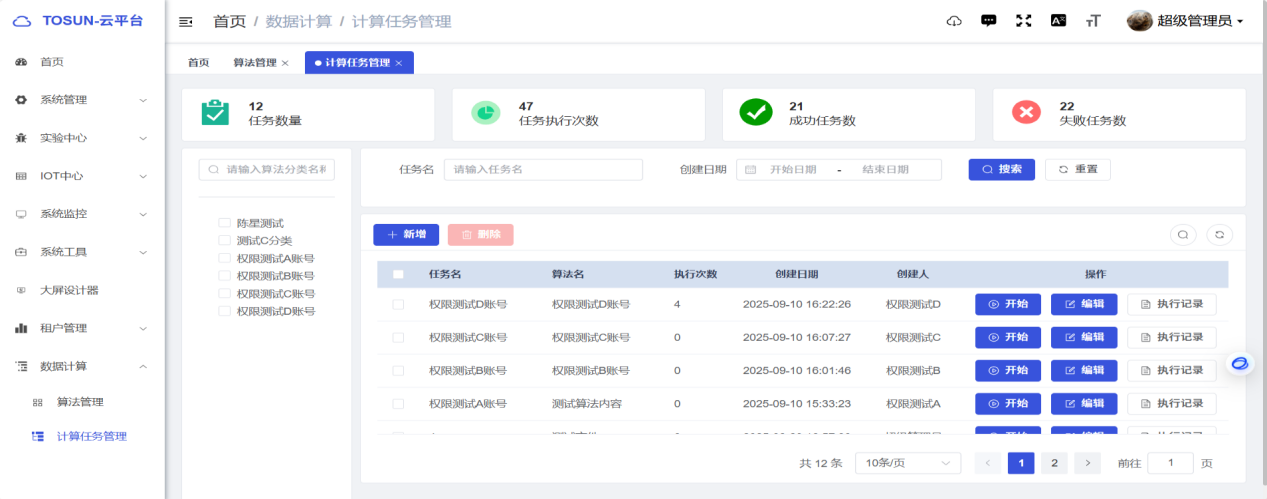Screen dimensions: 1267x499
Task: Click the floating blue assistant icon
Action: 1240,363
